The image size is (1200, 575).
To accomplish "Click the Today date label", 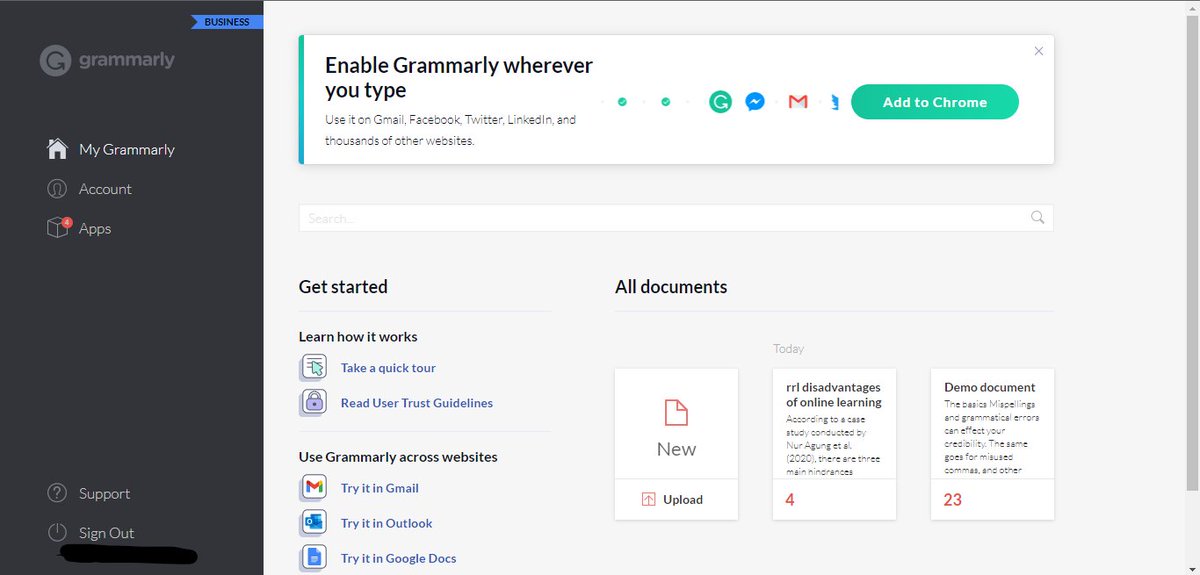I will coord(788,348).
